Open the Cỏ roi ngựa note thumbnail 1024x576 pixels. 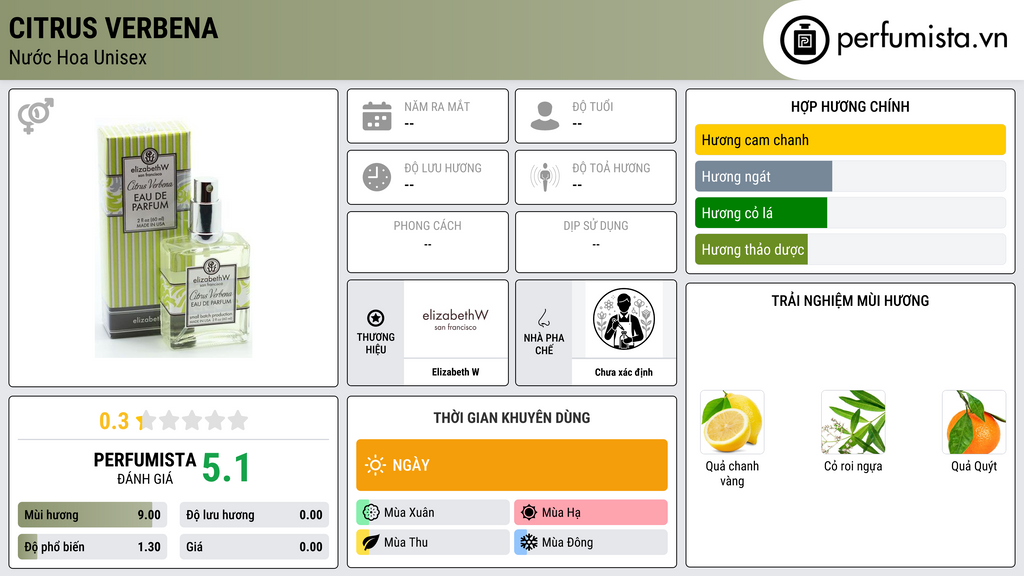pos(853,423)
